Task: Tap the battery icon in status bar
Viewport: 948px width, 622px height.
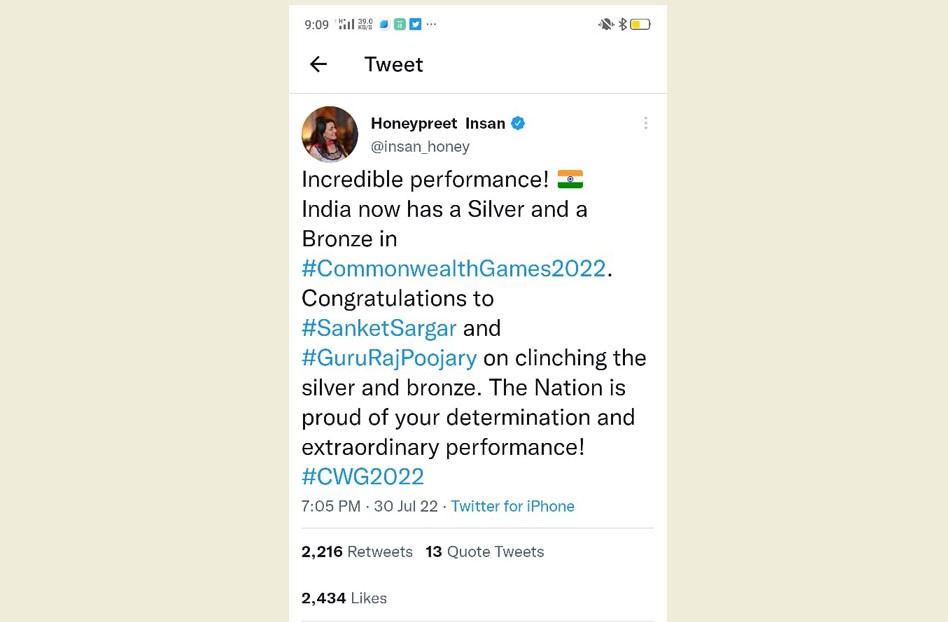Action: pos(640,25)
